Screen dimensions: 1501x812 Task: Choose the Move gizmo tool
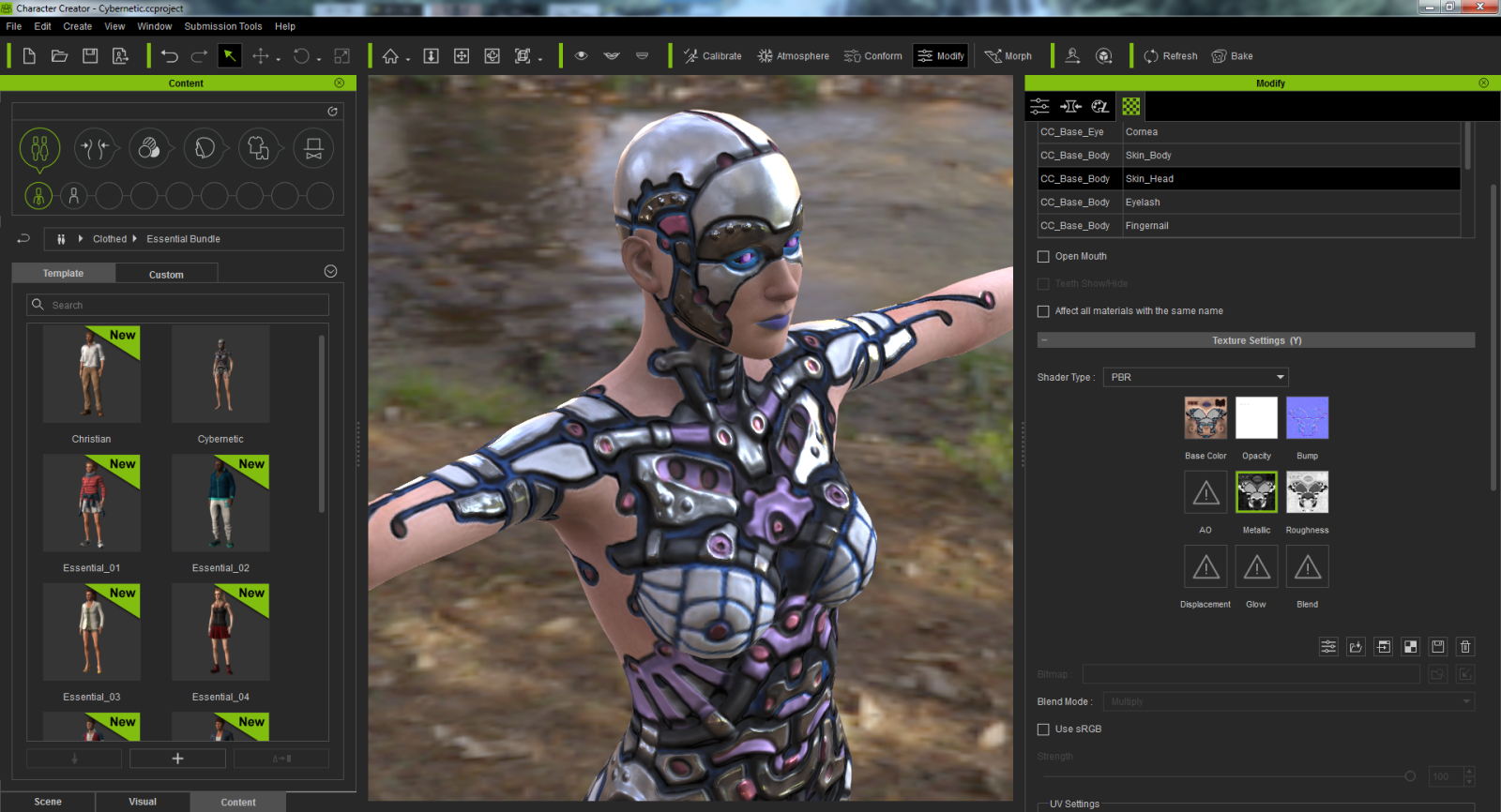pyautogui.click(x=261, y=56)
